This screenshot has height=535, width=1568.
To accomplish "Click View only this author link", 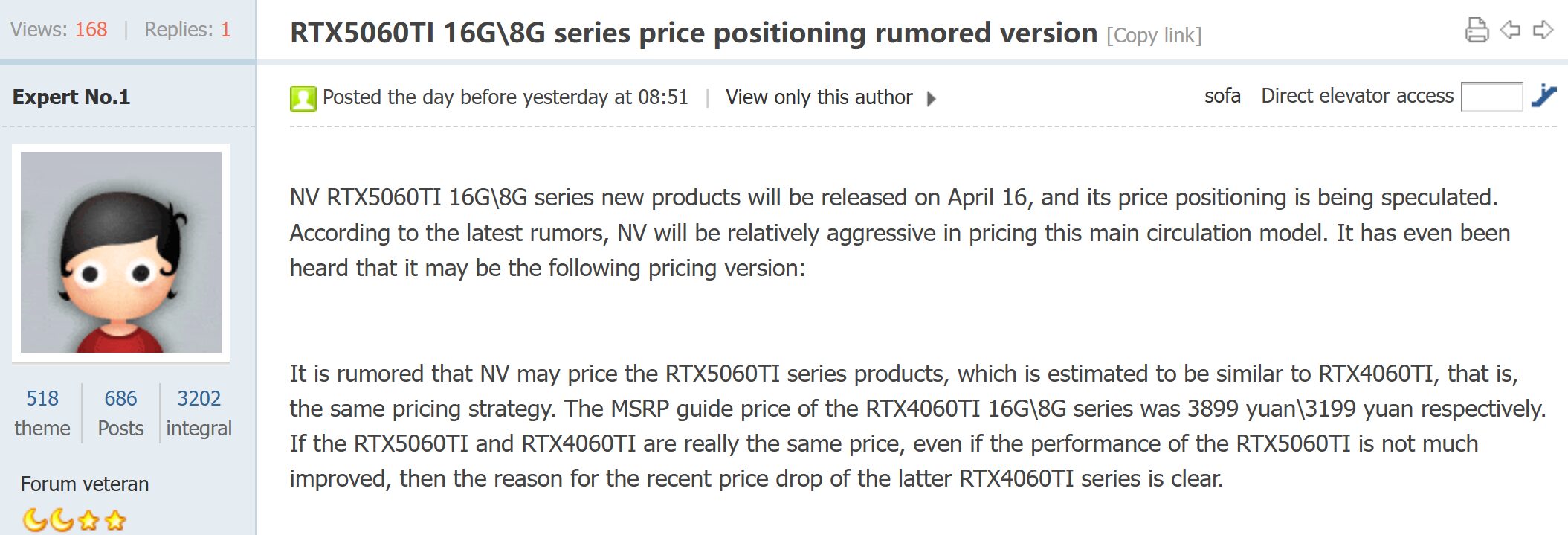I will click(x=819, y=97).
